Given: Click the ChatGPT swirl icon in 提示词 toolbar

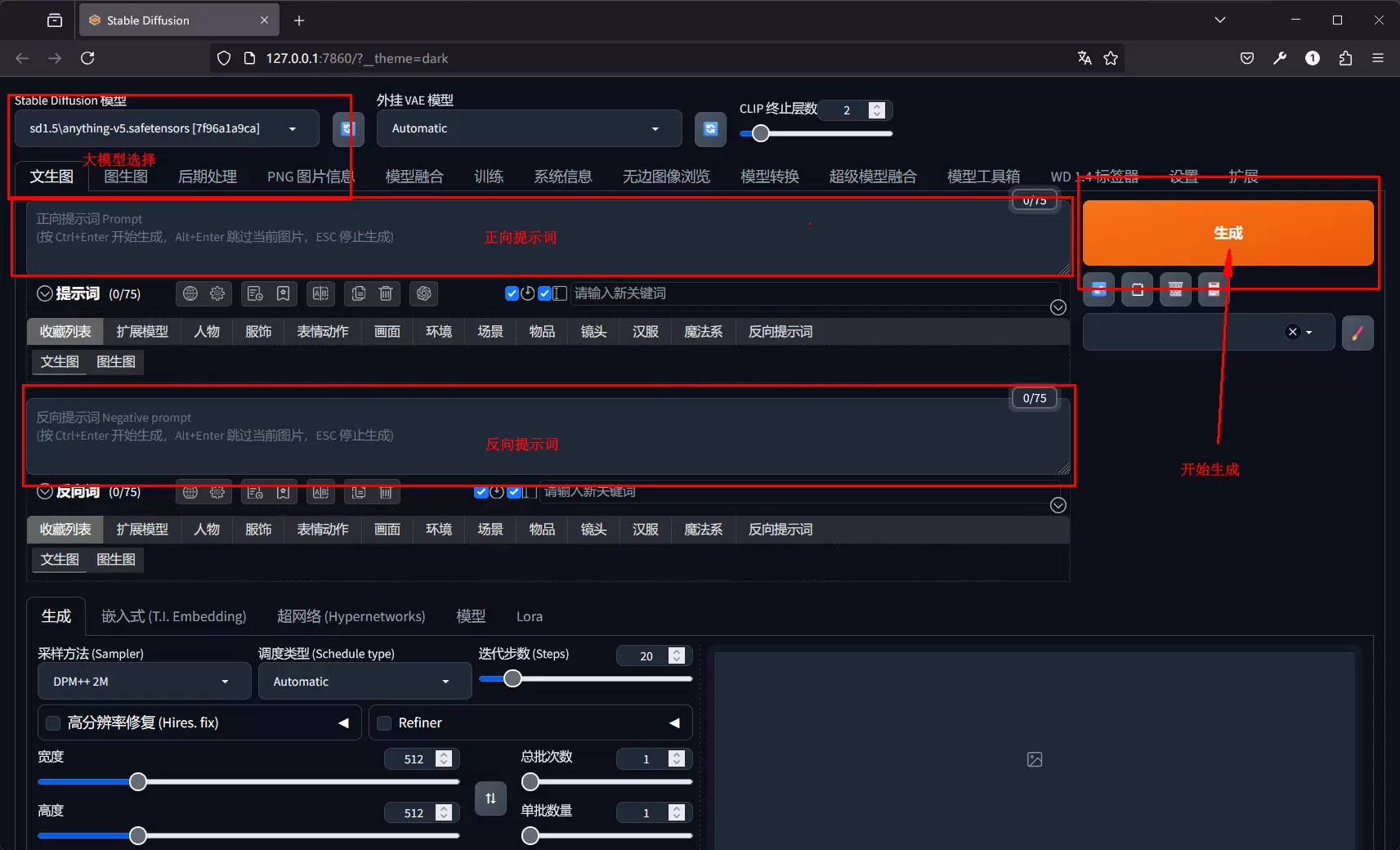Looking at the screenshot, I should point(424,293).
